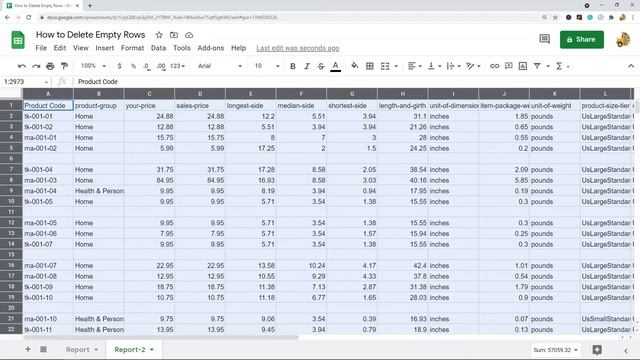Insert link icon
The width and height of the screenshot is (640, 360).
click(x=494, y=66)
